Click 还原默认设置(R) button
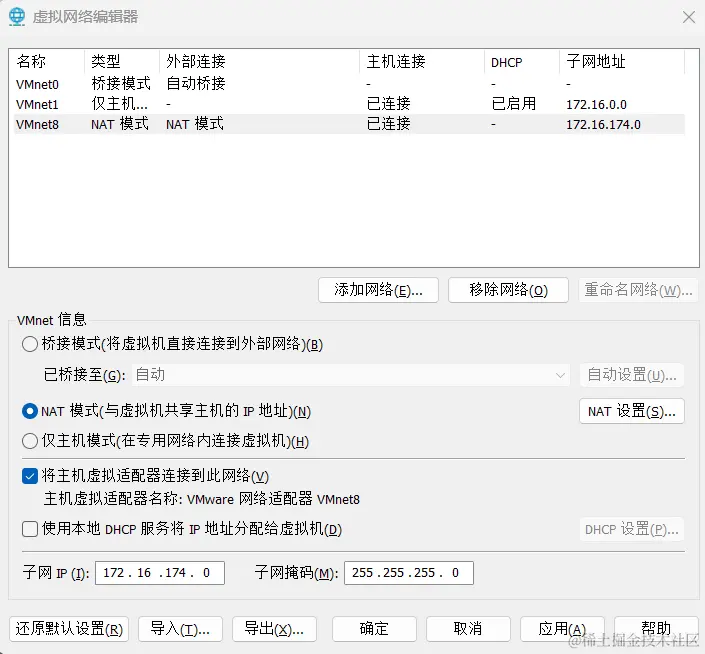Image resolution: width=705 pixels, height=654 pixels. 69,629
